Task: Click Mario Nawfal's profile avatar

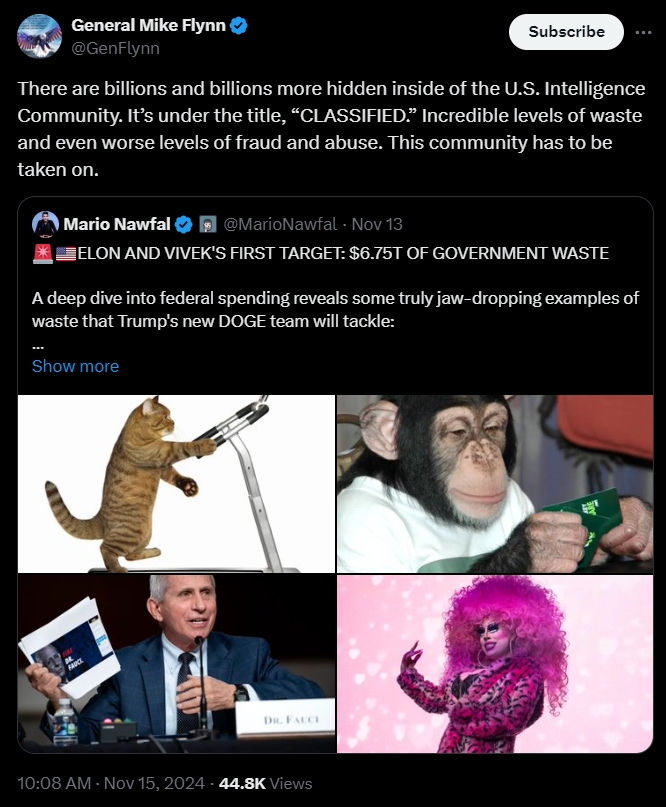Action: point(45,224)
